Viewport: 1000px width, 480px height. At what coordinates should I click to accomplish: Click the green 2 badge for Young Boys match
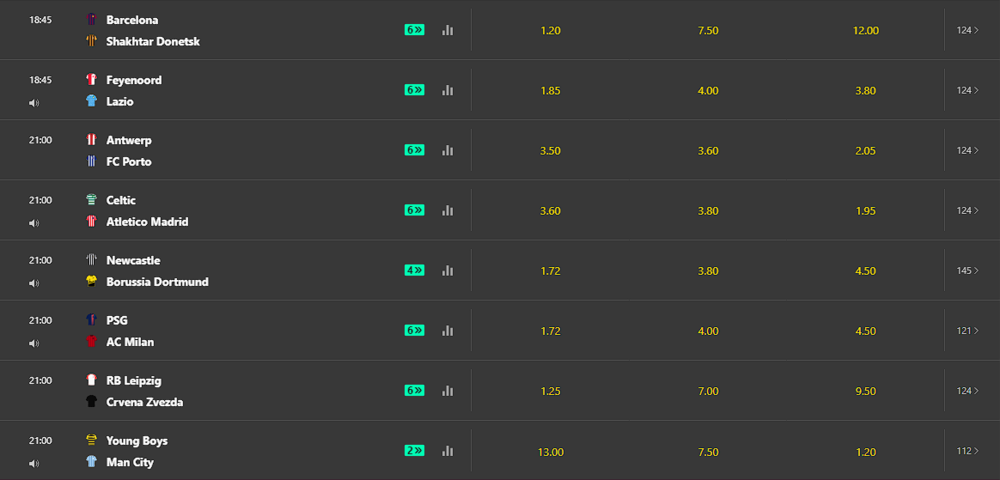click(x=415, y=451)
